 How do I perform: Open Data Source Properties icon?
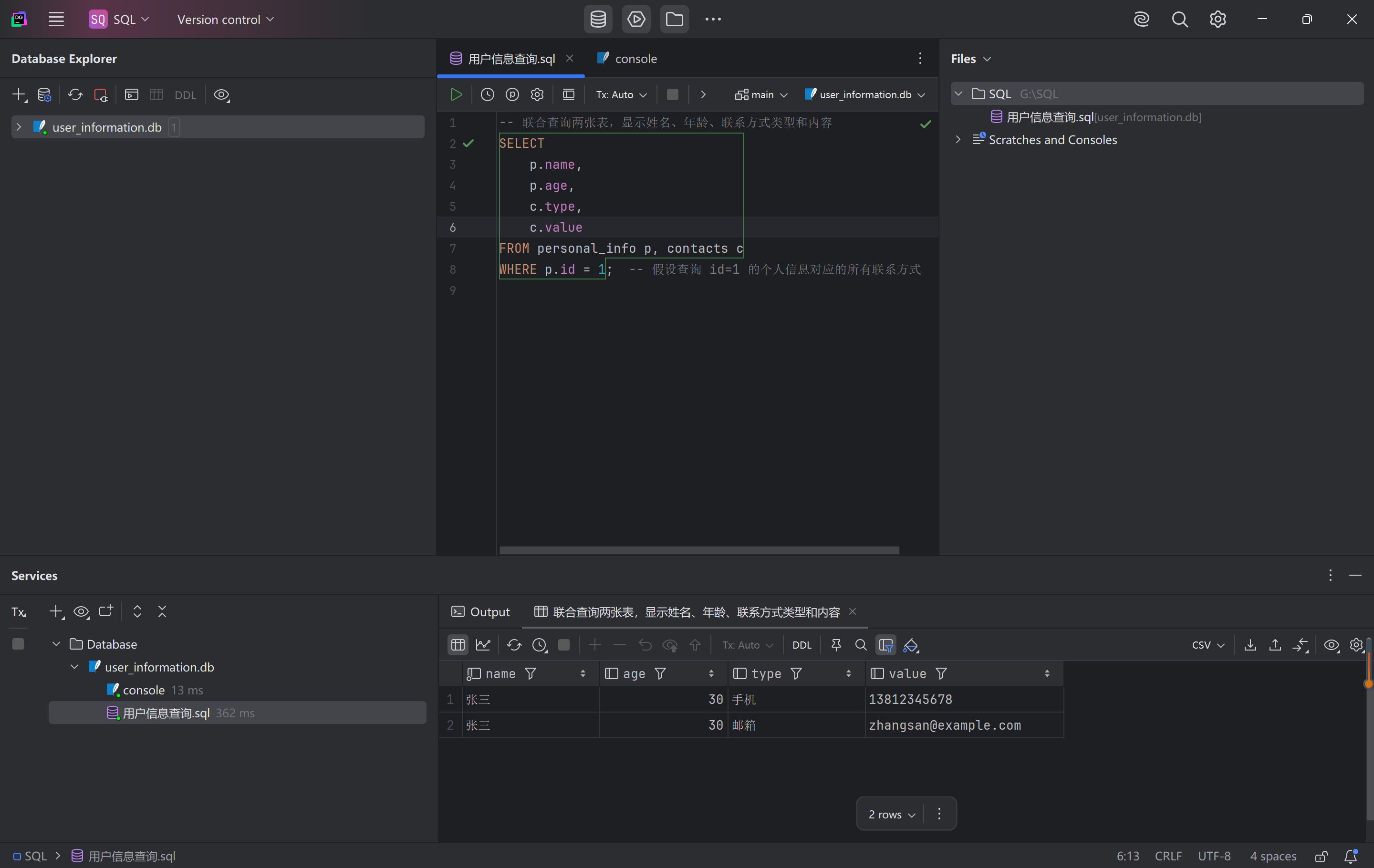point(44,95)
